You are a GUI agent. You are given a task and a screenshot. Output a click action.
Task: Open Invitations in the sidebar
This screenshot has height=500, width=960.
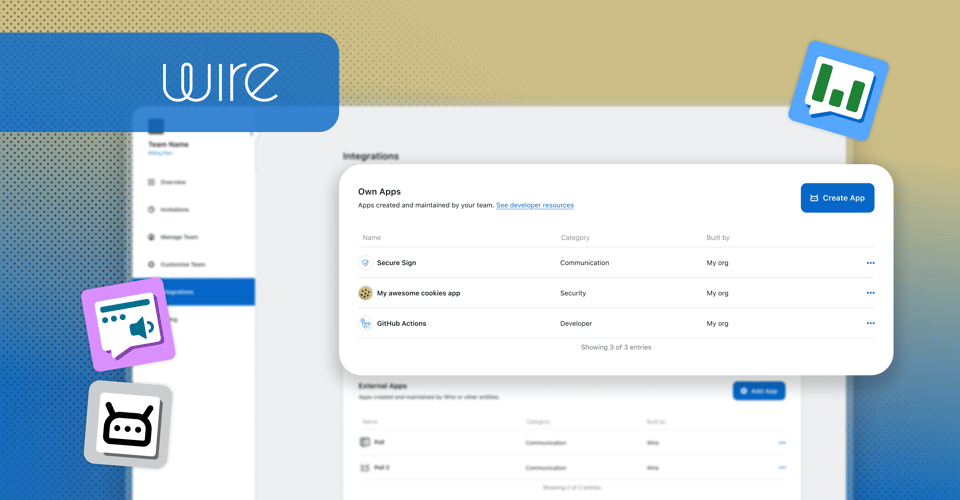click(174, 209)
